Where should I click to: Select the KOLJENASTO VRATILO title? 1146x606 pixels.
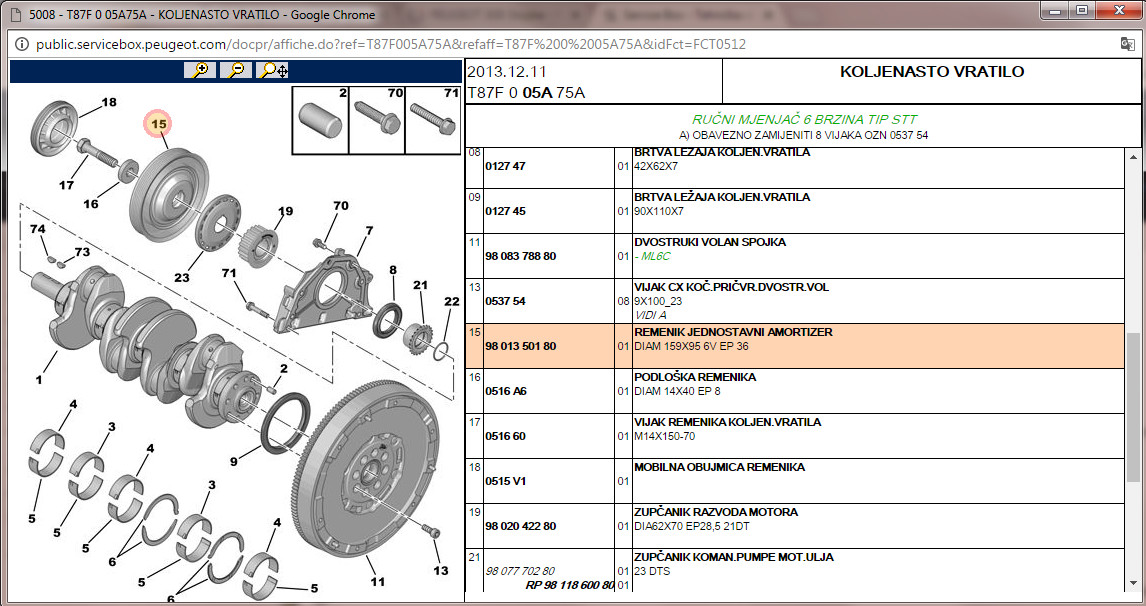click(x=932, y=72)
